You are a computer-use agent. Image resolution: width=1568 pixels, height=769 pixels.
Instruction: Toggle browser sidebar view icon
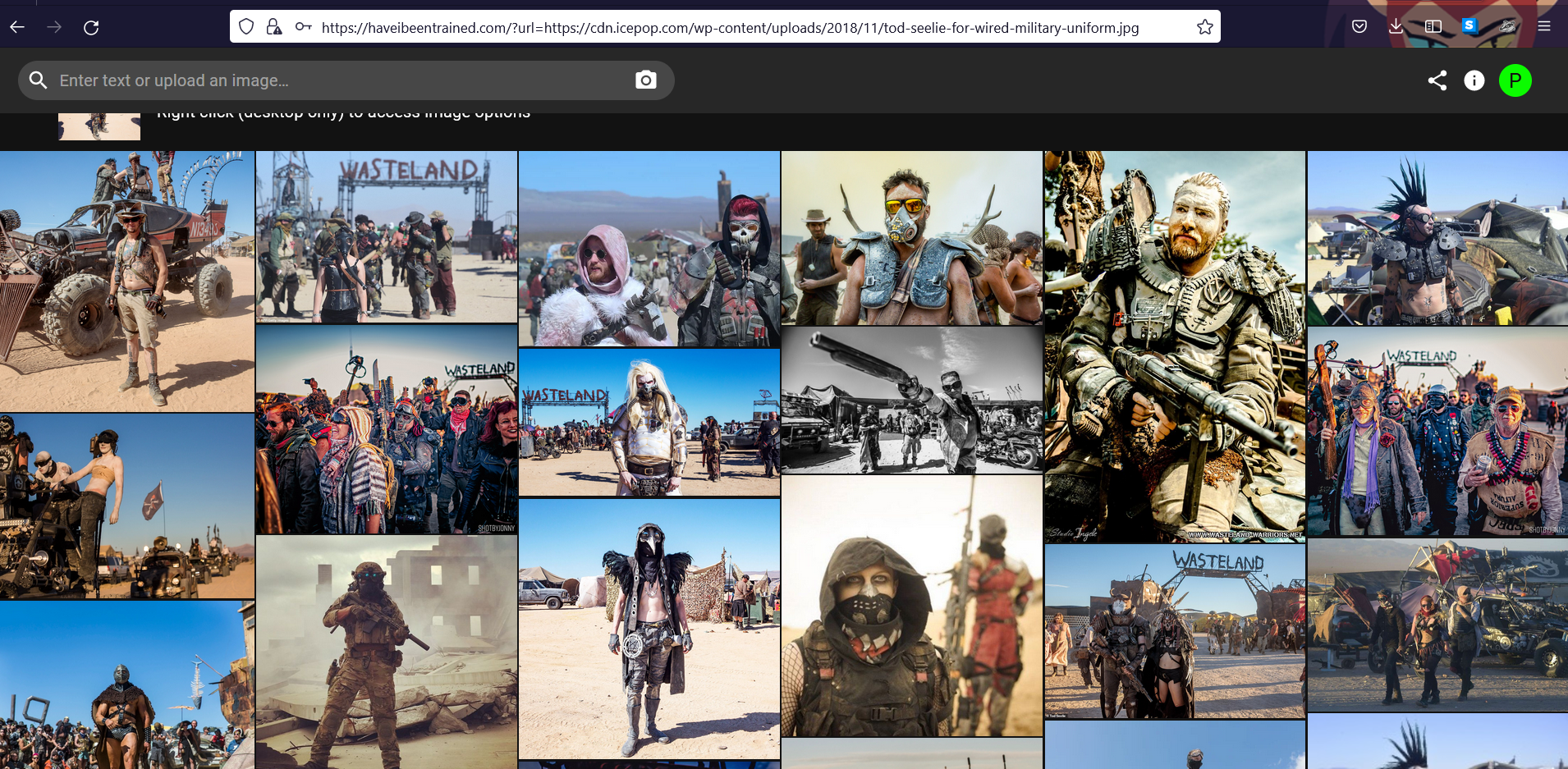[1433, 26]
